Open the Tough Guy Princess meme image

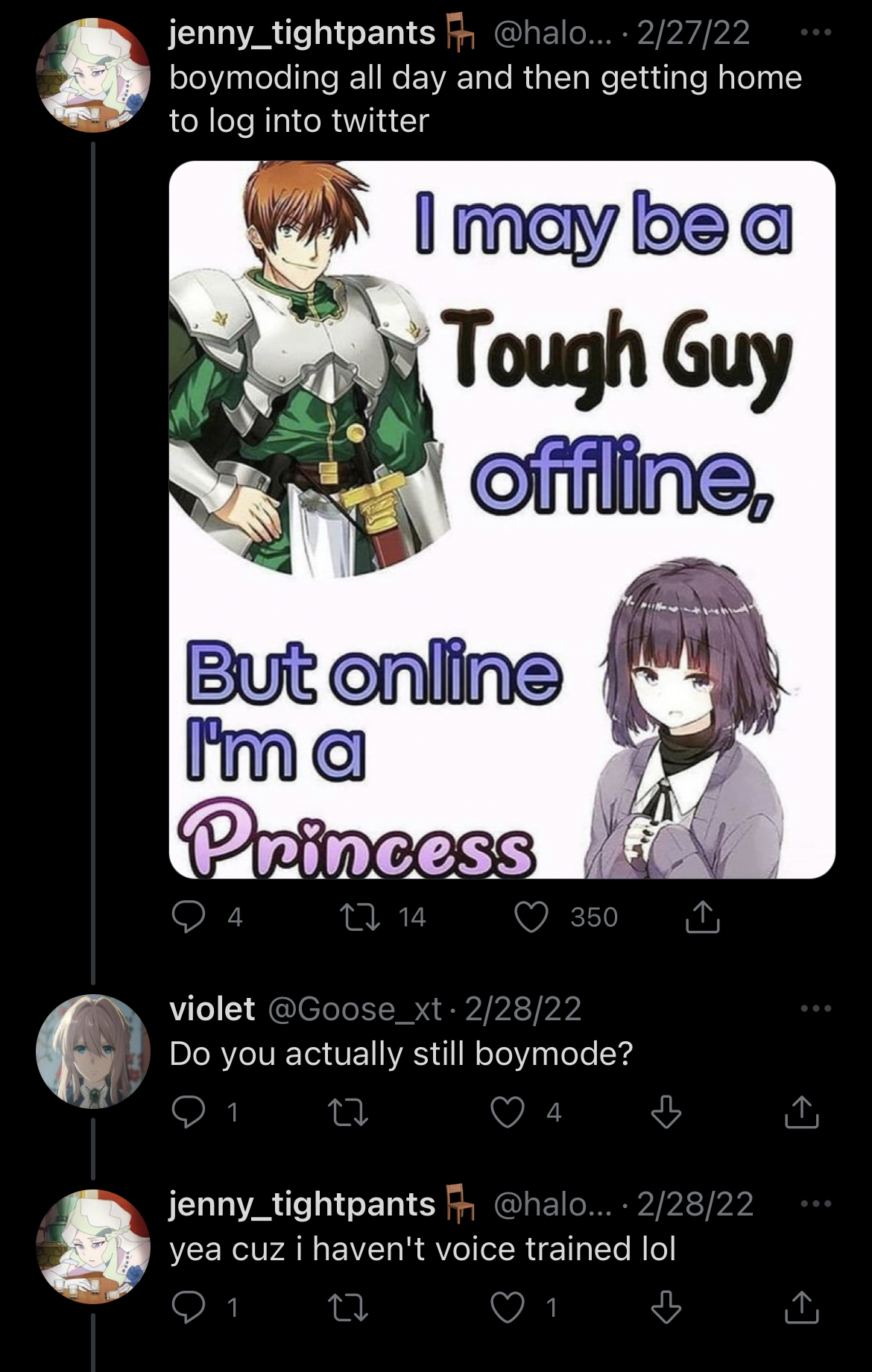[502, 519]
